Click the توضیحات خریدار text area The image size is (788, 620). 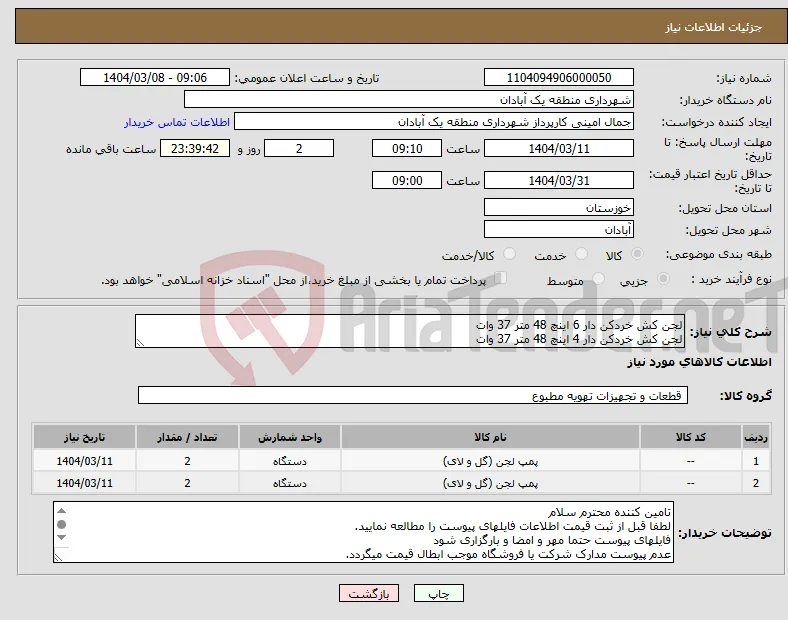(363, 532)
